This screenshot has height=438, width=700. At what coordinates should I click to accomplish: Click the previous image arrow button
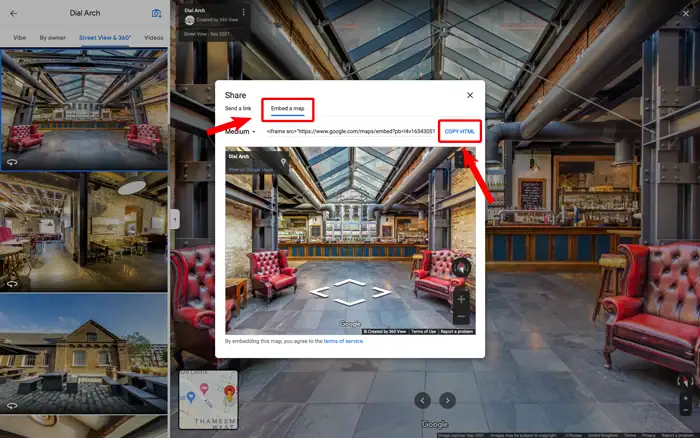click(423, 400)
